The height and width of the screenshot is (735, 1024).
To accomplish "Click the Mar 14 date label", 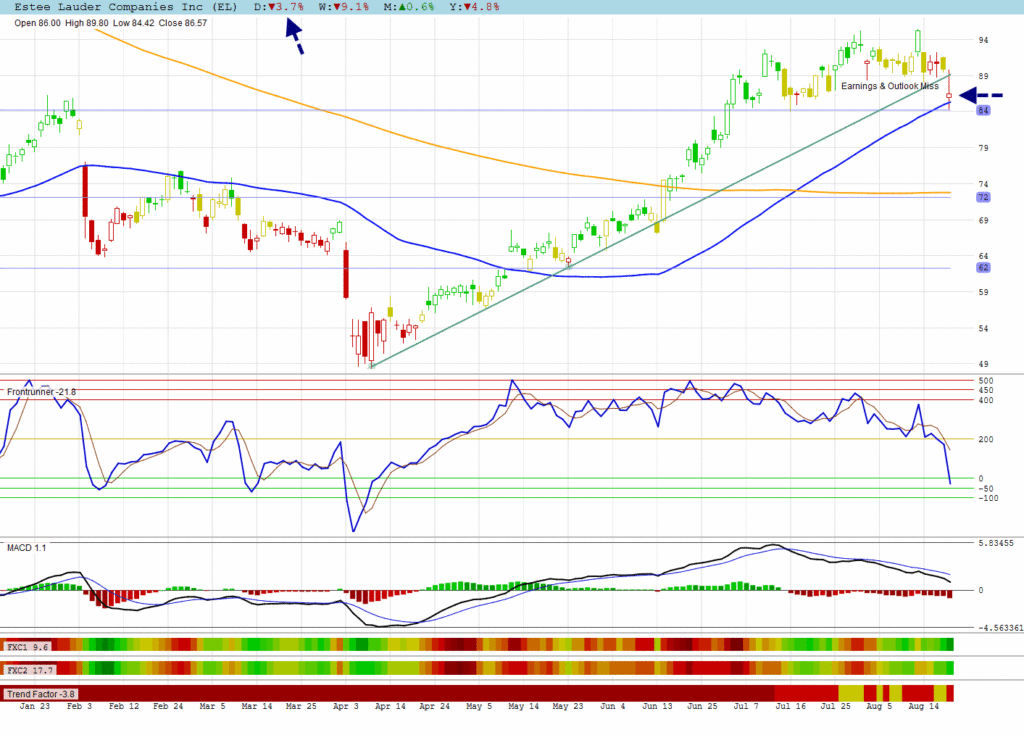I will (x=257, y=706).
